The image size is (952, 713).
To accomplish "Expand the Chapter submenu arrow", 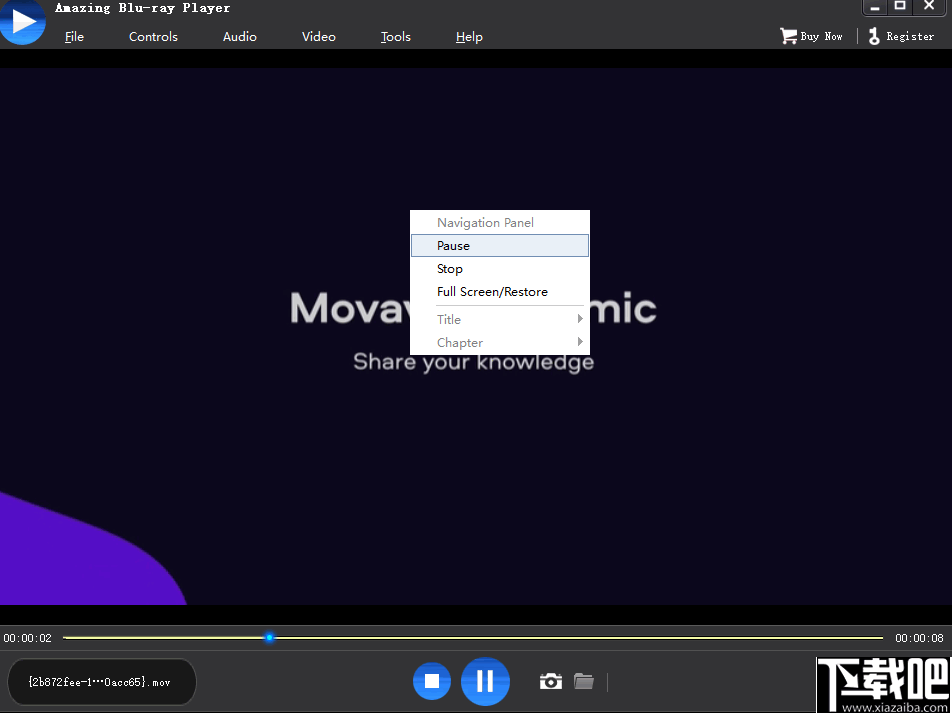I will point(580,342).
